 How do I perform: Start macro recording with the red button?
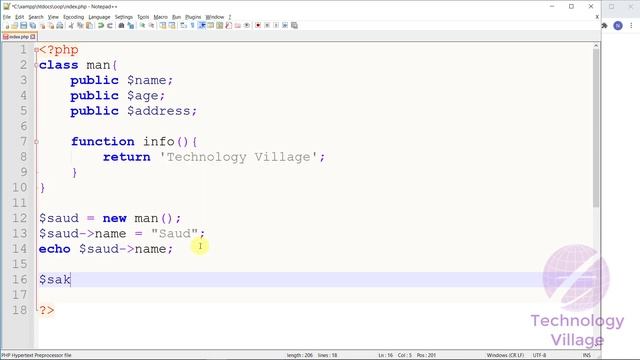tap(258, 26)
